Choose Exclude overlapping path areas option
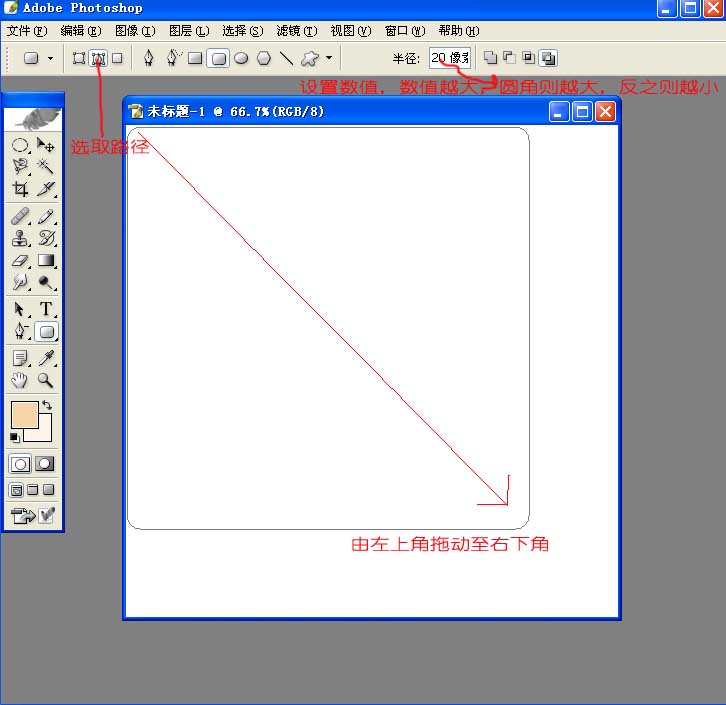 coord(548,58)
